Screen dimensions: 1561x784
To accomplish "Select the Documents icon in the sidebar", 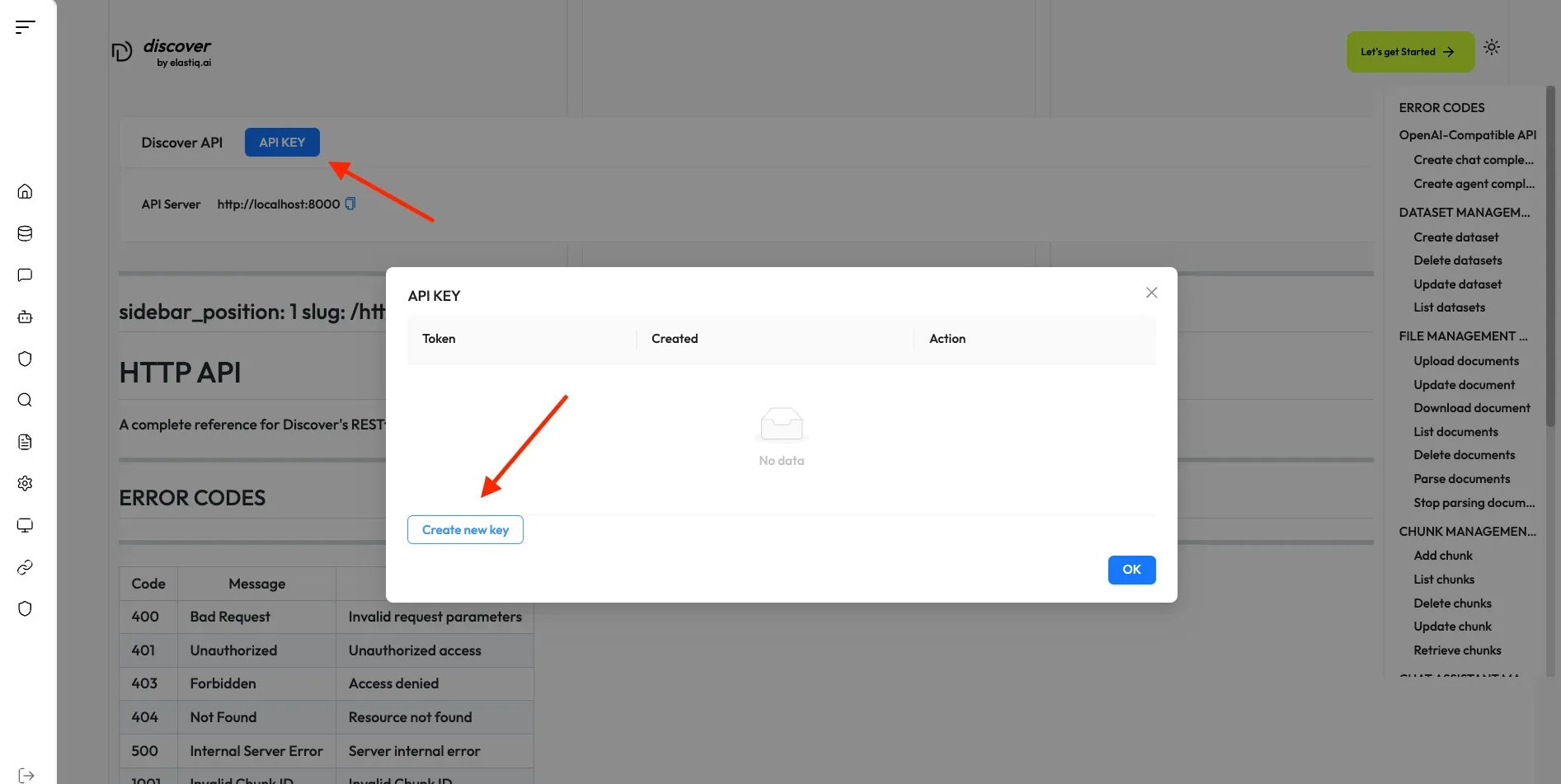I will tap(25, 442).
